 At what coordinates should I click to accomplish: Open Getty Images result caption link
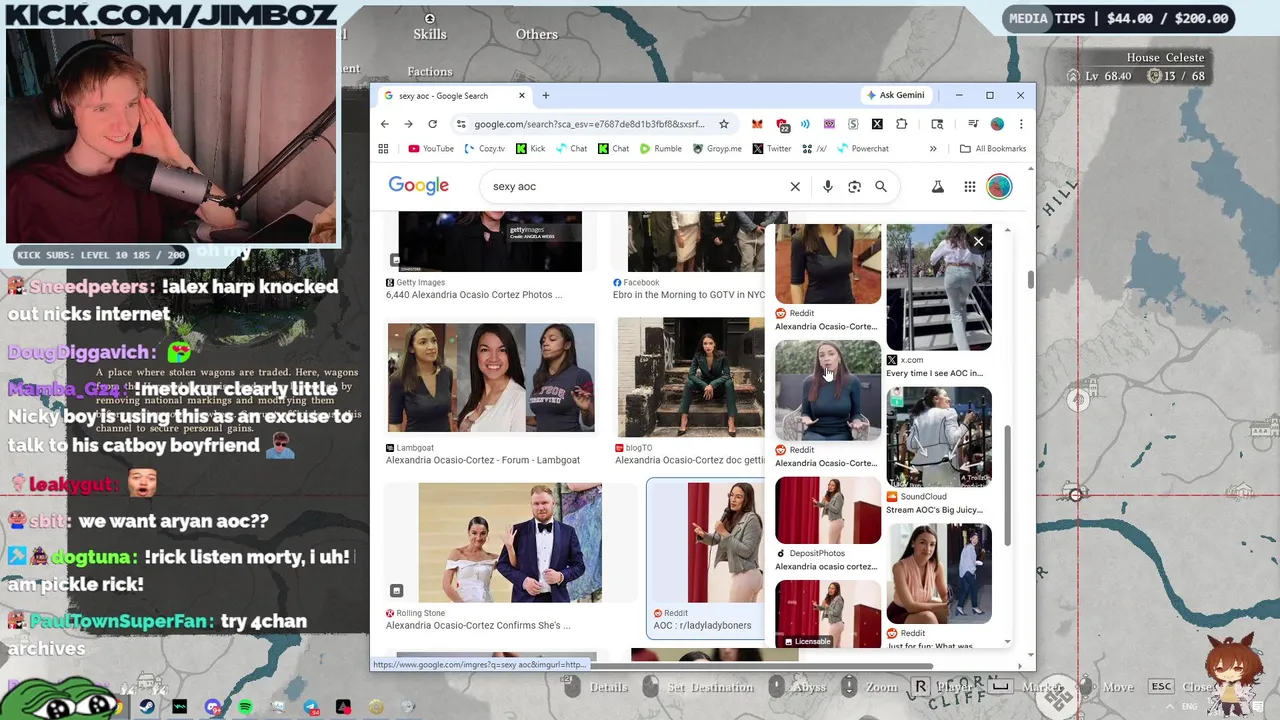click(x=474, y=295)
